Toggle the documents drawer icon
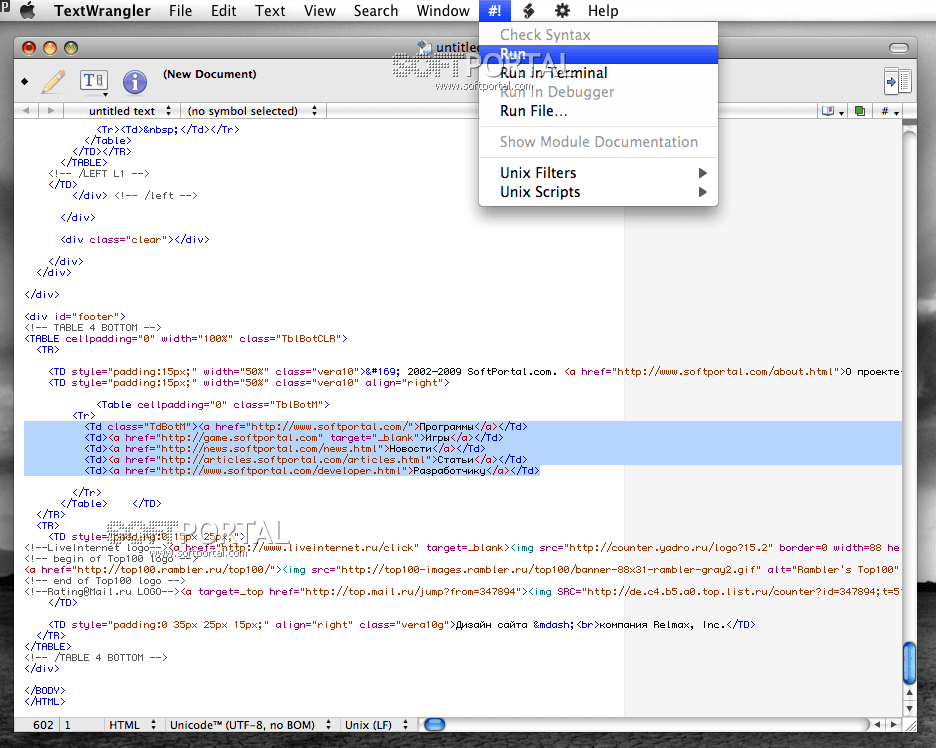Screen dimensions: 936x748 (897, 81)
